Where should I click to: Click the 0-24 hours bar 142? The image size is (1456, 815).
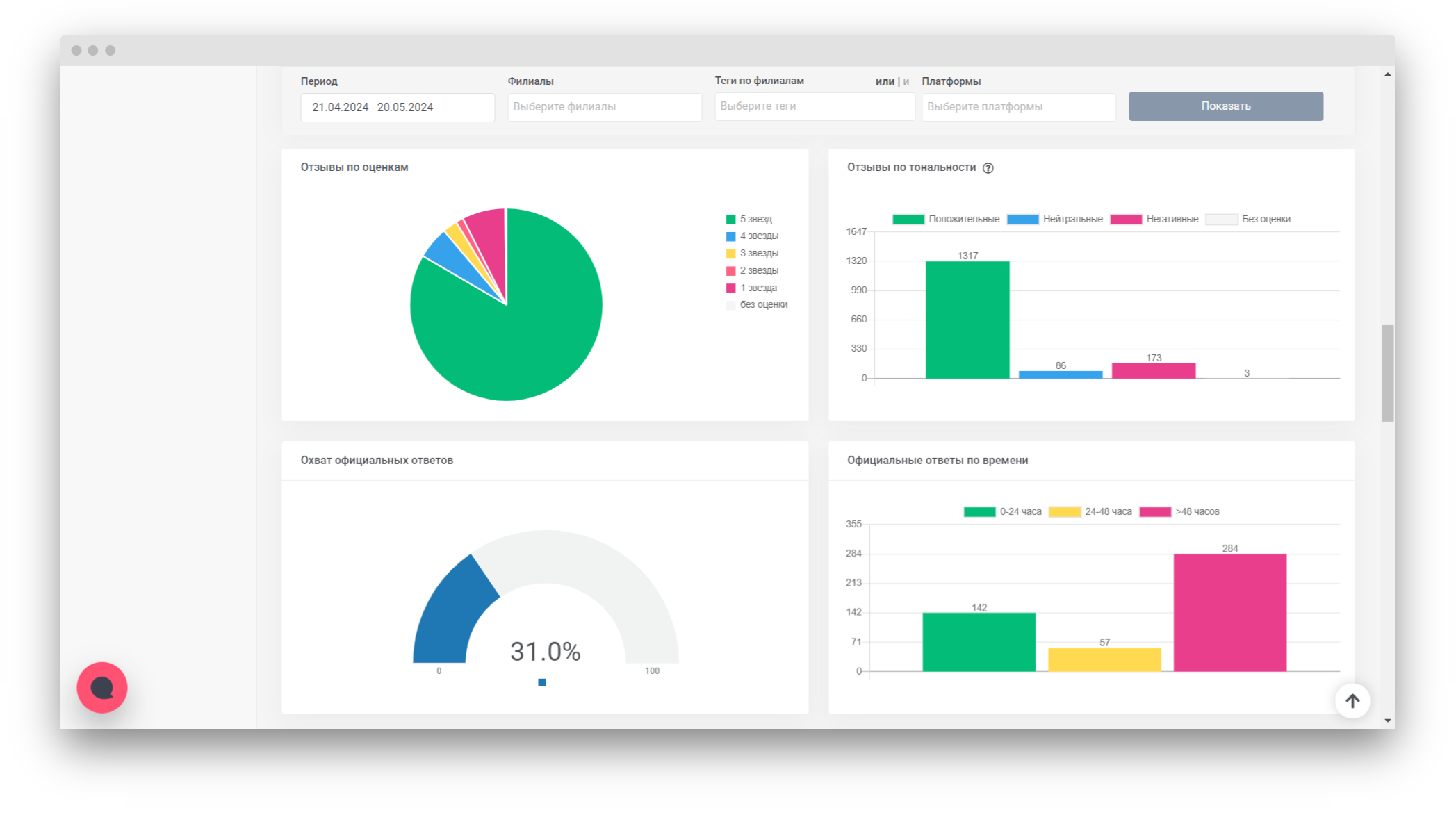(x=979, y=642)
